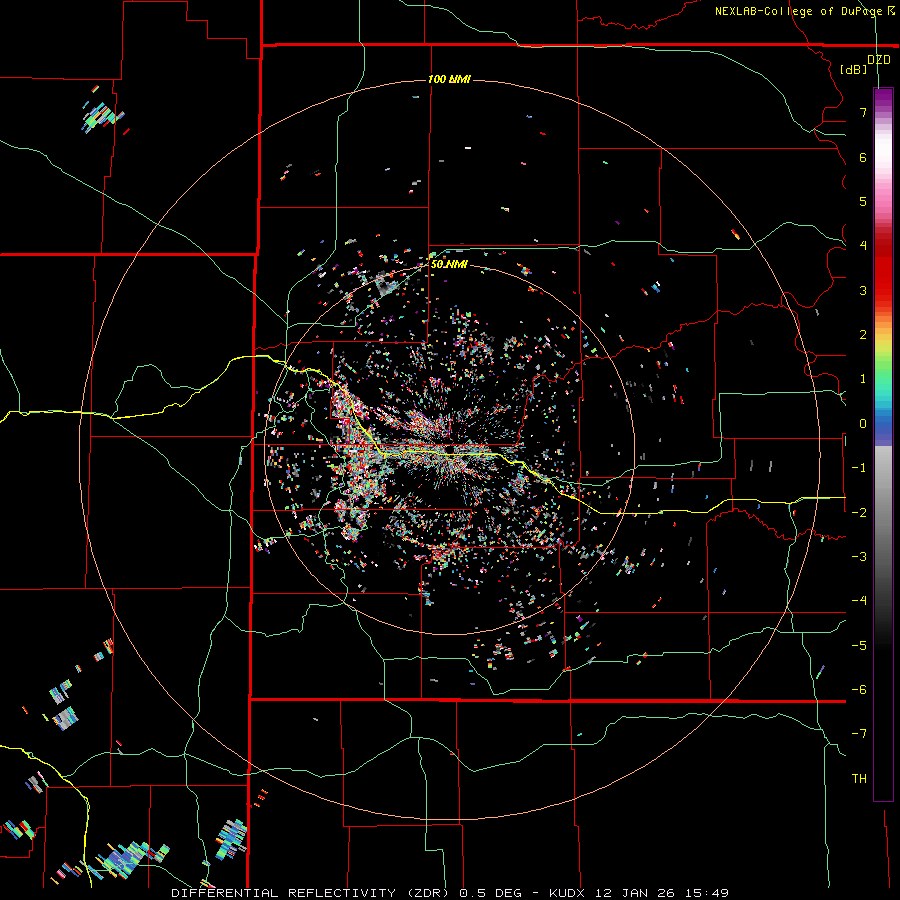Click the color scale value '1'
Screen dimensions: 900x900
click(863, 379)
